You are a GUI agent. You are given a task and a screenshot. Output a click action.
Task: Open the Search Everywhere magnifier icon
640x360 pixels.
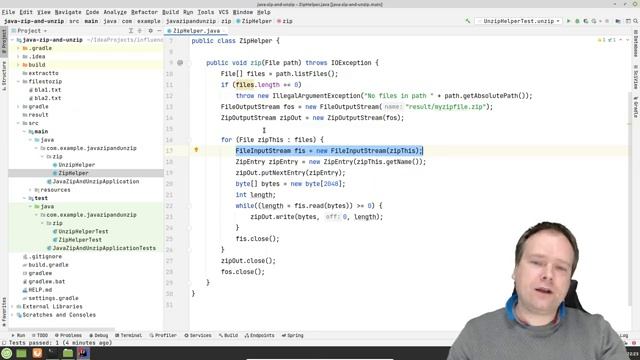(x=636, y=21)
